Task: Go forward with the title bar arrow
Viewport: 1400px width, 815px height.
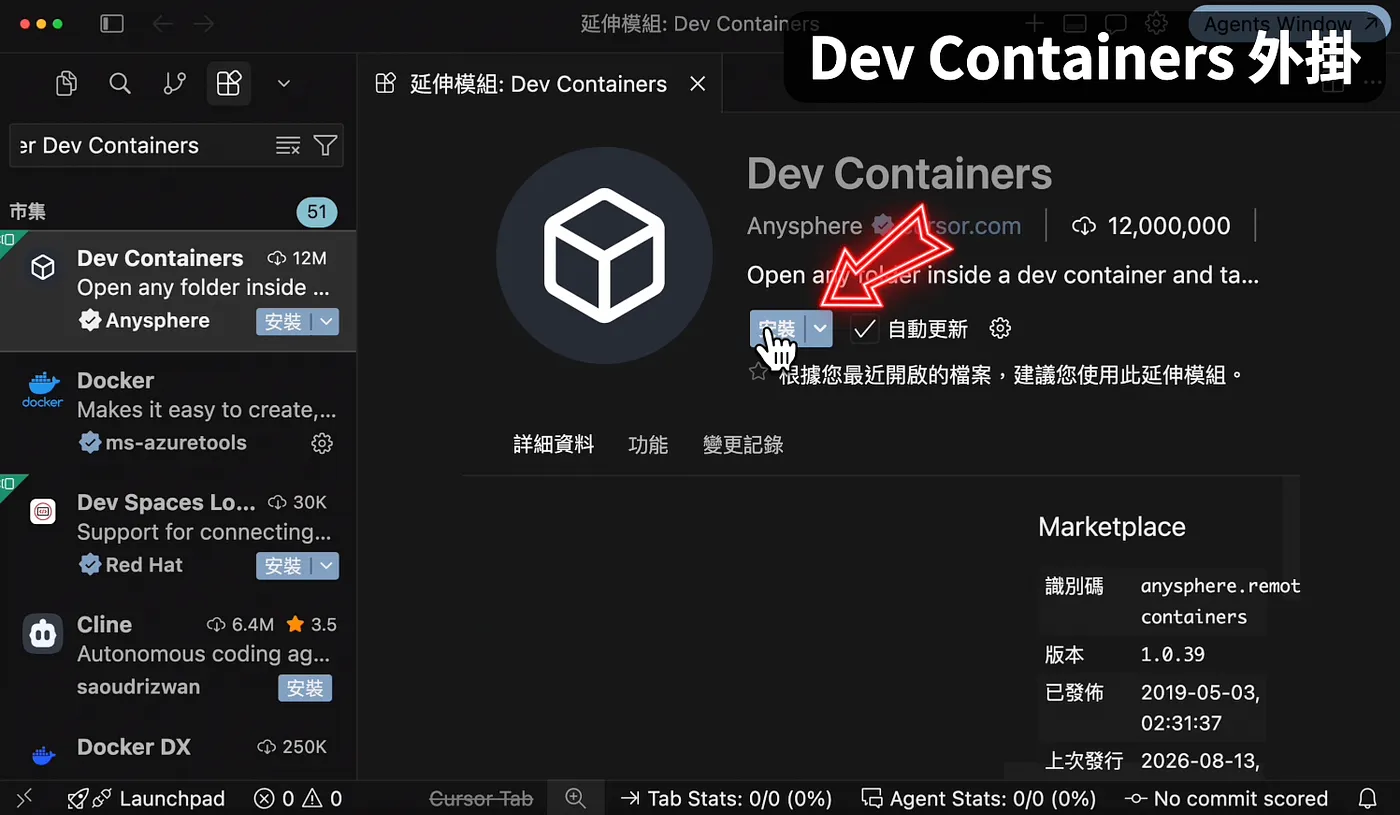Action: [x=203, y=23]
